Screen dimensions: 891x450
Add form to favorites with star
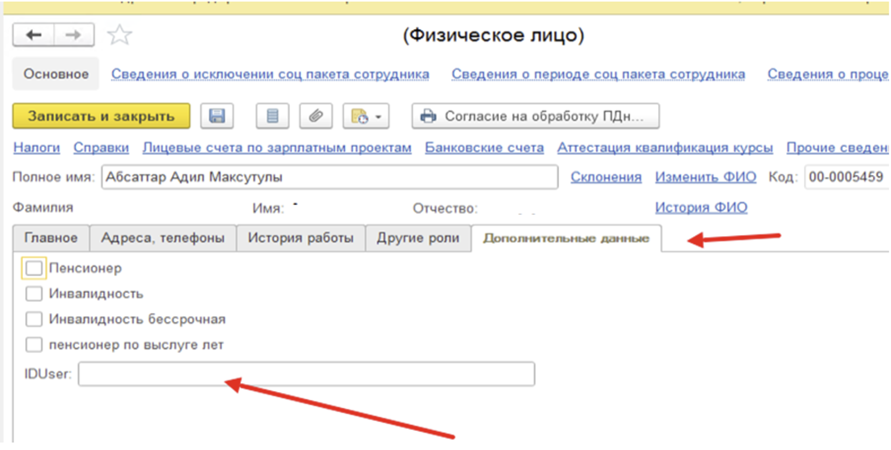tap(119, 36)
